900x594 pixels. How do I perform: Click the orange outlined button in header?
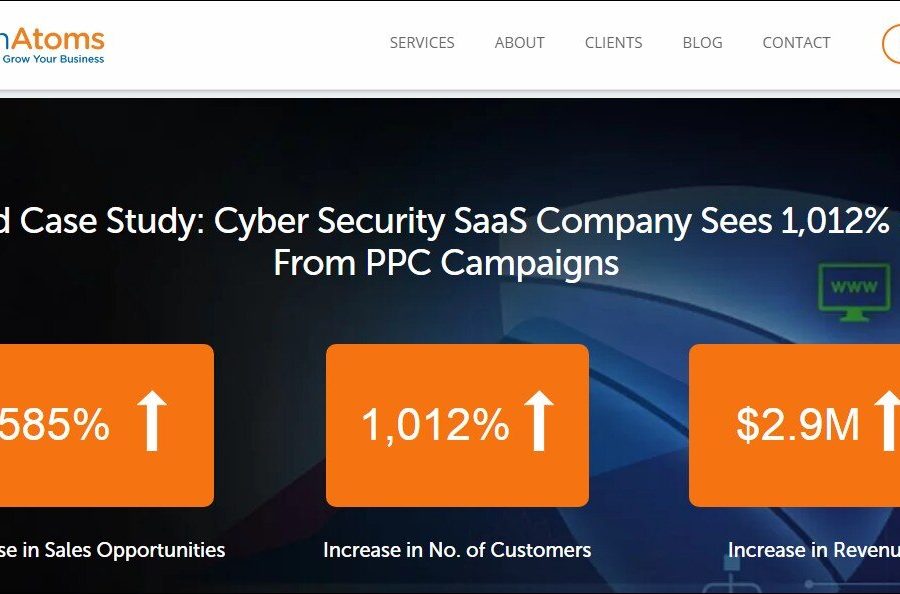coord(891,44)
